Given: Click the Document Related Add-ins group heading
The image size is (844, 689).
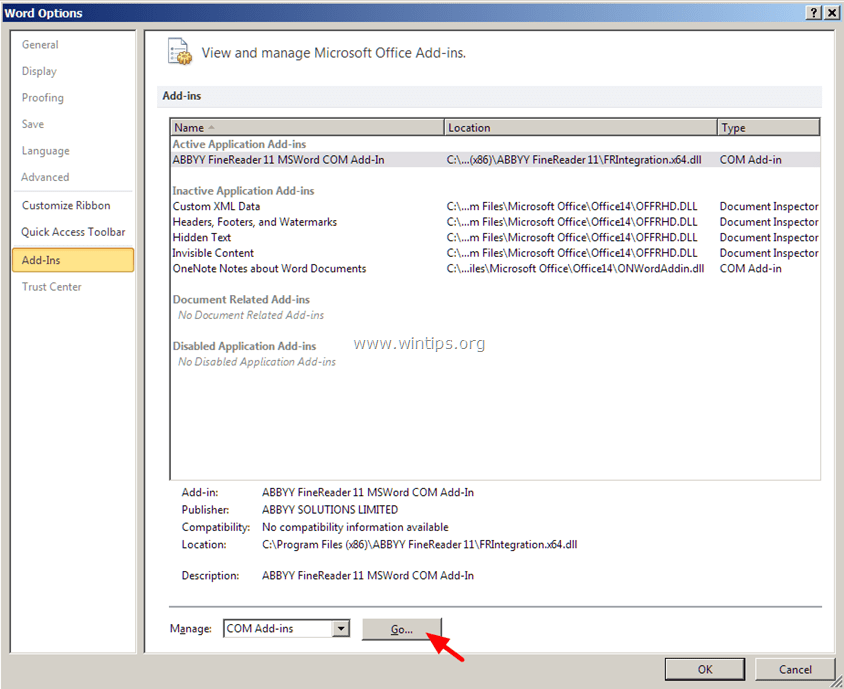Looking at the screenshot, I should [x=241, y=300].
